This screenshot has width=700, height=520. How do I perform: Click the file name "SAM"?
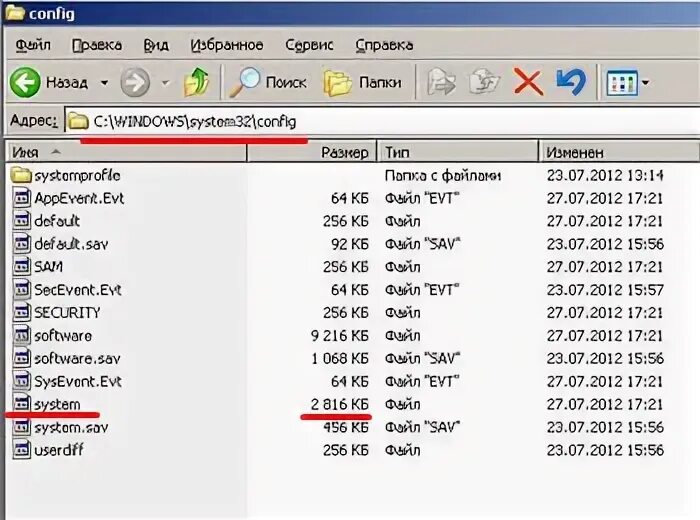tap(48, 267)
